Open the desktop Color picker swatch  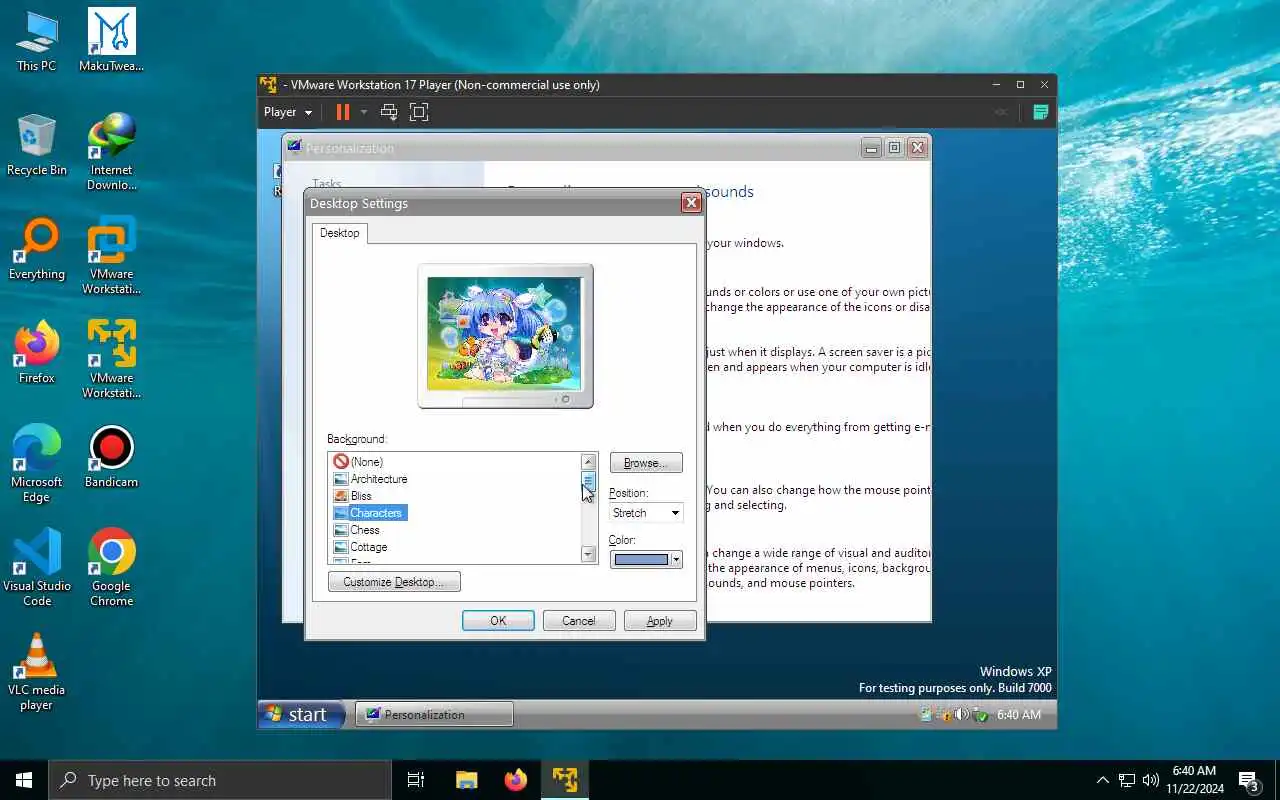point(646,559)
